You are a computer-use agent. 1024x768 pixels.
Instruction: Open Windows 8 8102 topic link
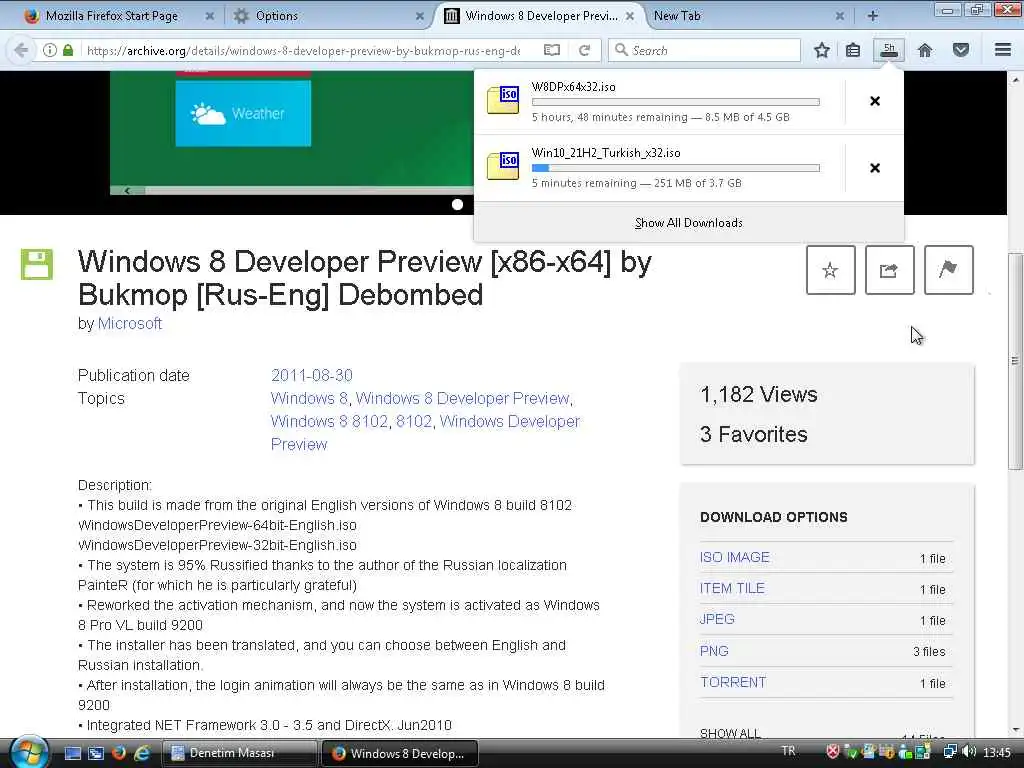pyautogui.click(x=329, y=421)
